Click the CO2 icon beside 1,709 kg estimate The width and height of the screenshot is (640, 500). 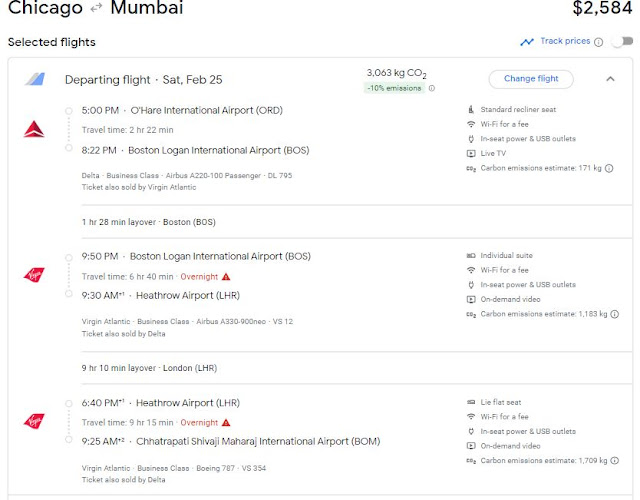[471, 461]
